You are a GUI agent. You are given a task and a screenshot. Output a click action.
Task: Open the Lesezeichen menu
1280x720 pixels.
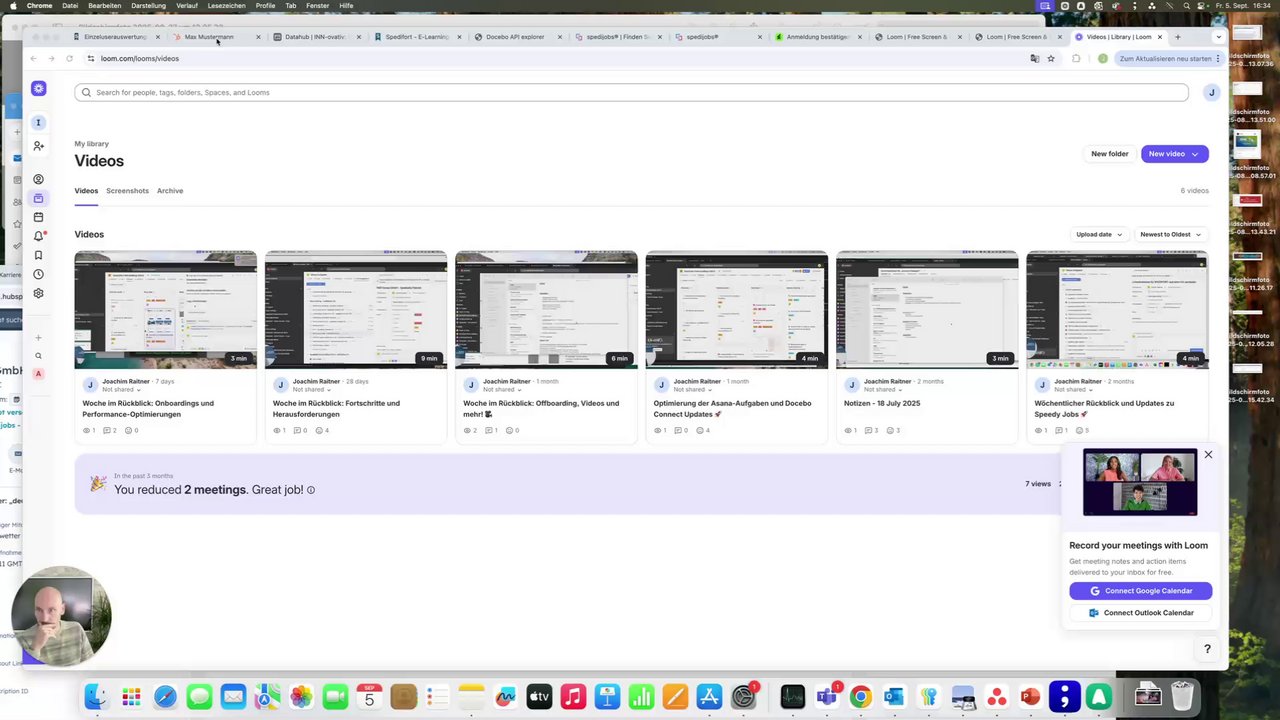point(226,6)
